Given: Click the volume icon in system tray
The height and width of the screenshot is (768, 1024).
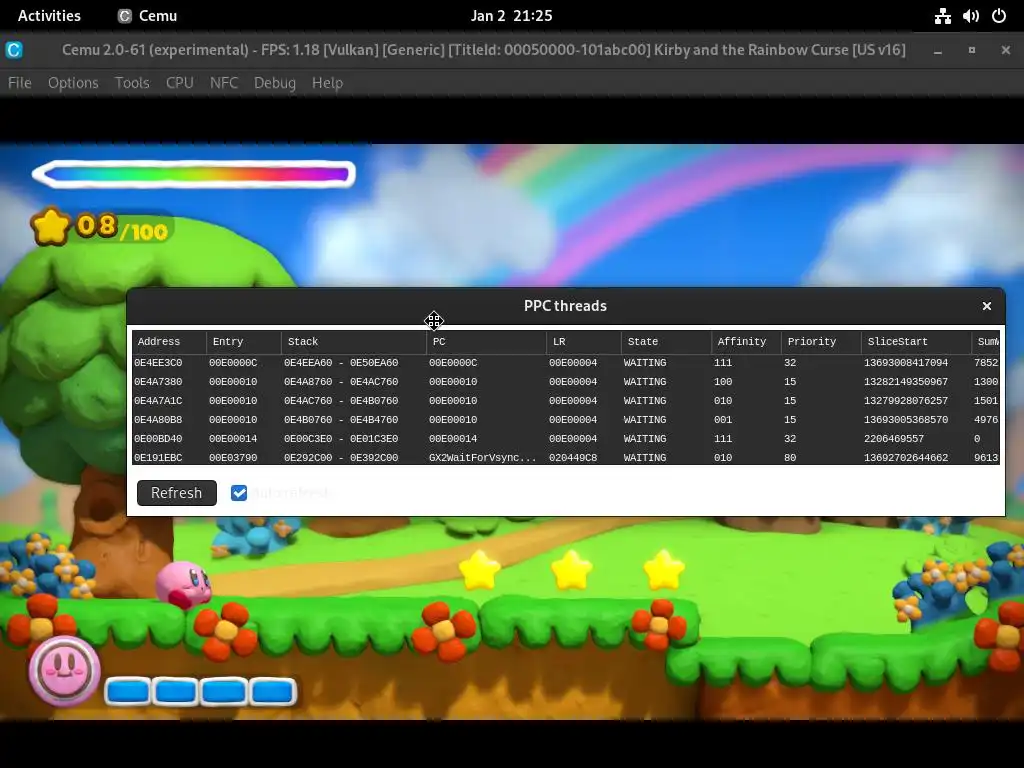Looking at the screenshot, I should 970,16.
